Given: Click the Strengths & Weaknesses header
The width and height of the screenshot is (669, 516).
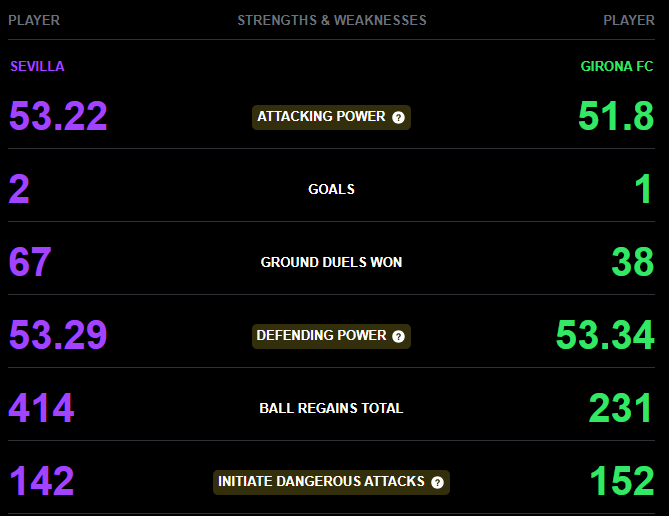Looking at the screenshot, I should point(332,20).
